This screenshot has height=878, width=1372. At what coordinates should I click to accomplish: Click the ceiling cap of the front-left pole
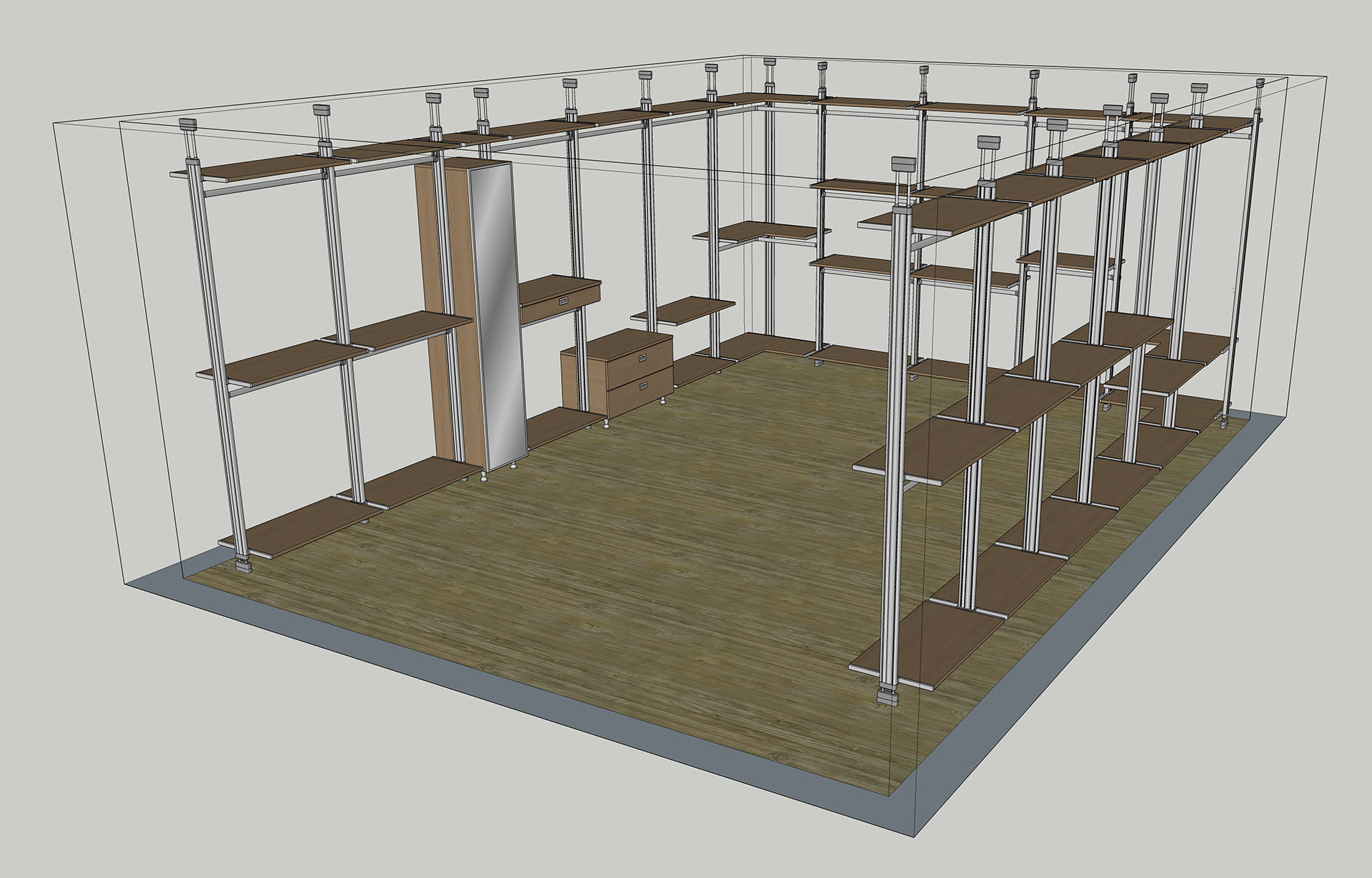(189, 124)
